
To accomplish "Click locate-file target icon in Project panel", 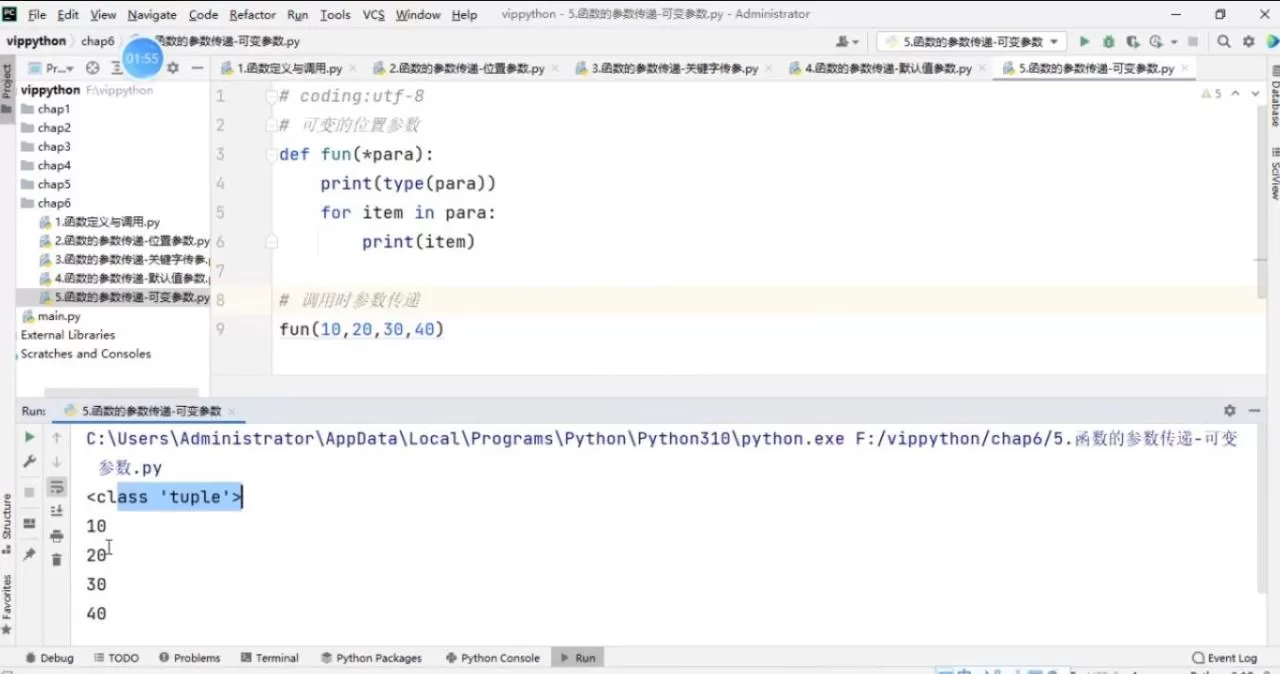I will [92, 68].
